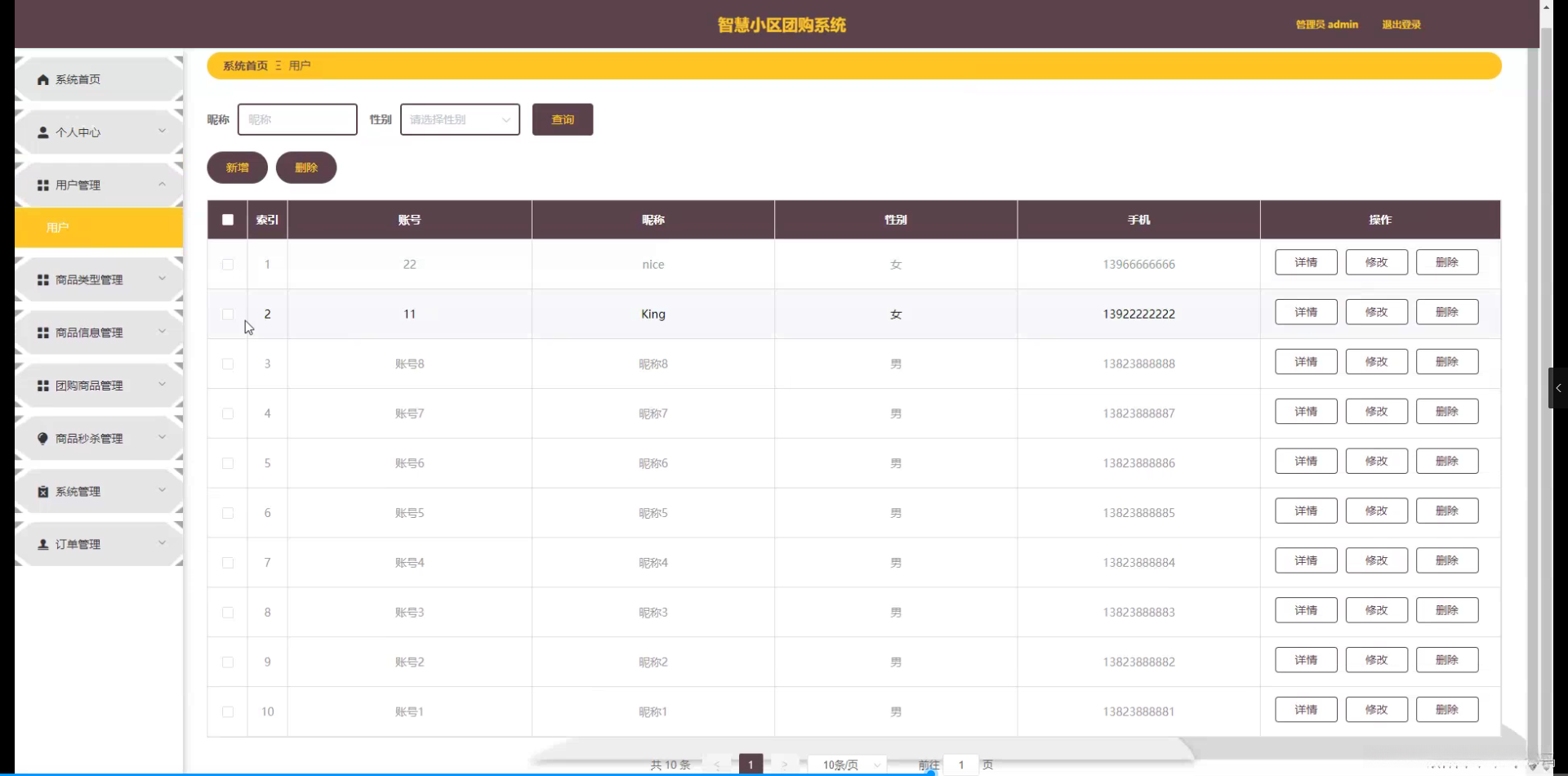Go to the previous page arrow in pagination
This screenshot has height=776, width=1568.
(x=717, y=765)
